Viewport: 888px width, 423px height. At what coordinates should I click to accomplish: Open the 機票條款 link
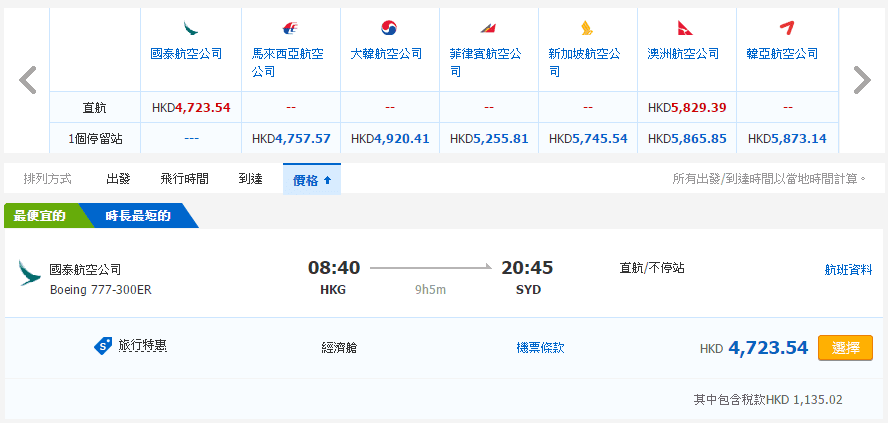click(x=540, y=348)
